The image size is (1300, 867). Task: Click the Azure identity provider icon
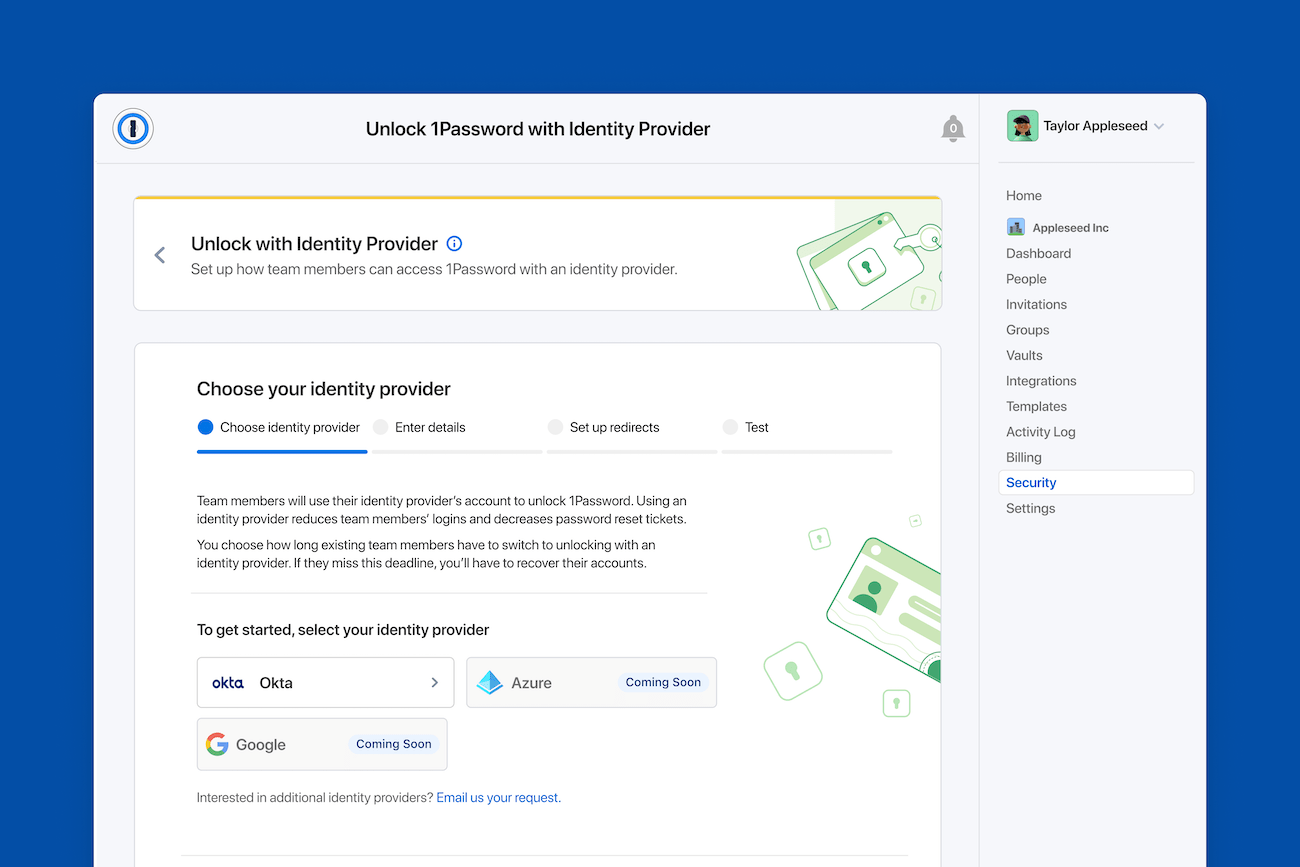[489, 682]
